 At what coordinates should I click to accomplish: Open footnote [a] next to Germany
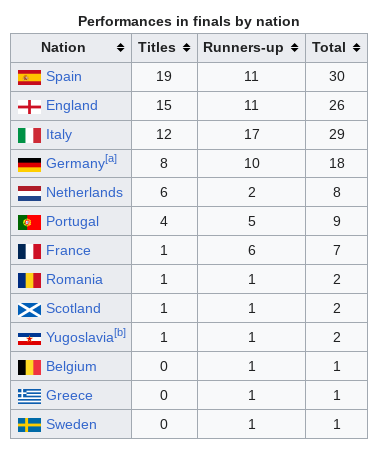click(111, 159)
